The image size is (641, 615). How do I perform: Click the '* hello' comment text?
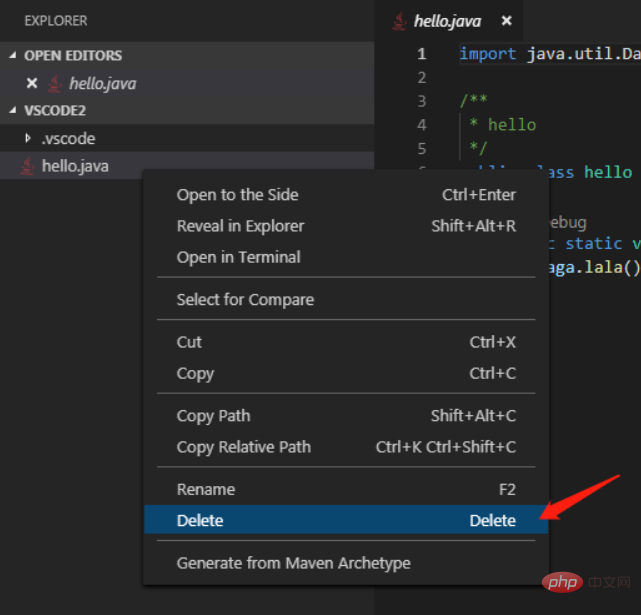pos(502,124)
